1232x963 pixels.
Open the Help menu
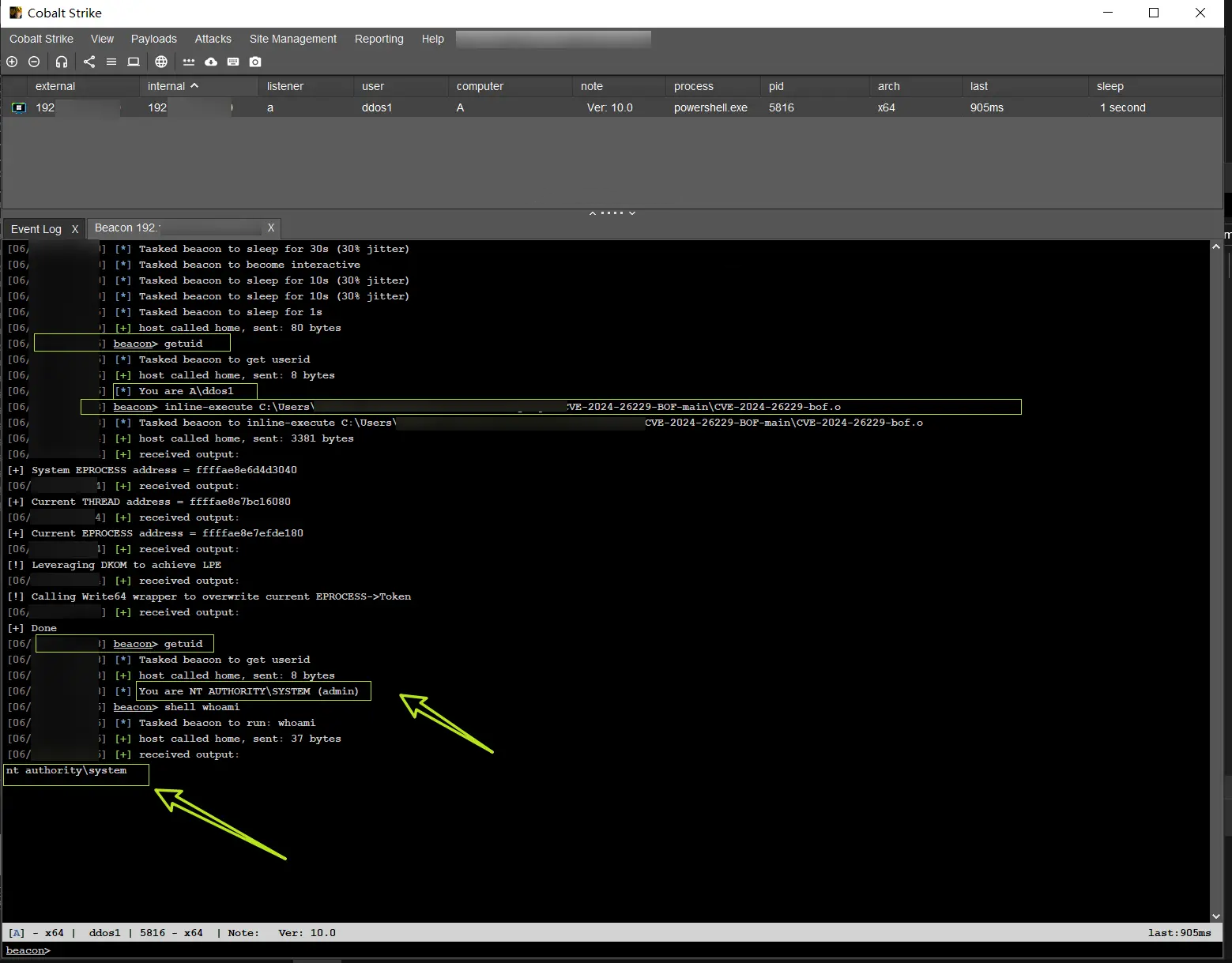(x=433, y=39)
